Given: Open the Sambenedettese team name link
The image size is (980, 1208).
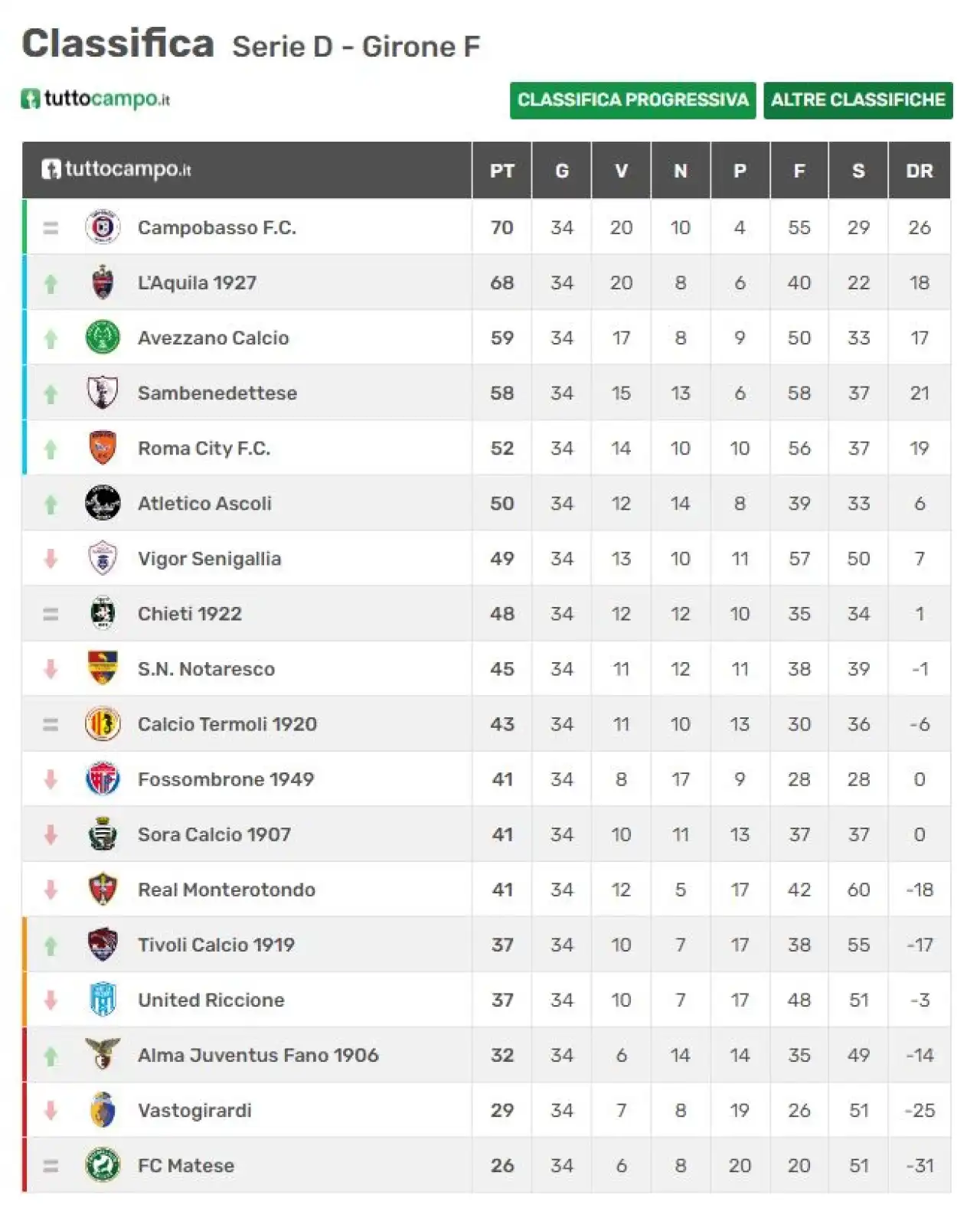Looking at the screenshot, I should tap(217, 393).
